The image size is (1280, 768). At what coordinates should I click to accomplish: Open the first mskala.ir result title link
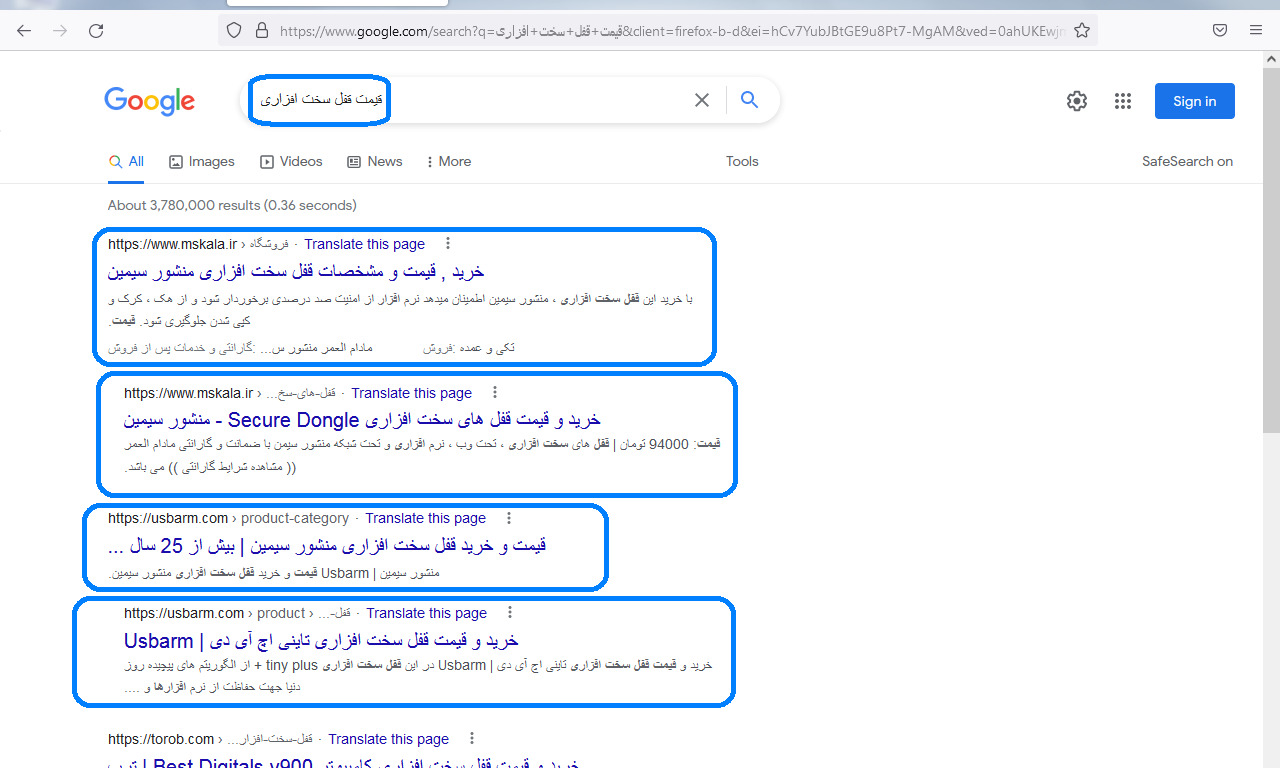296,271
